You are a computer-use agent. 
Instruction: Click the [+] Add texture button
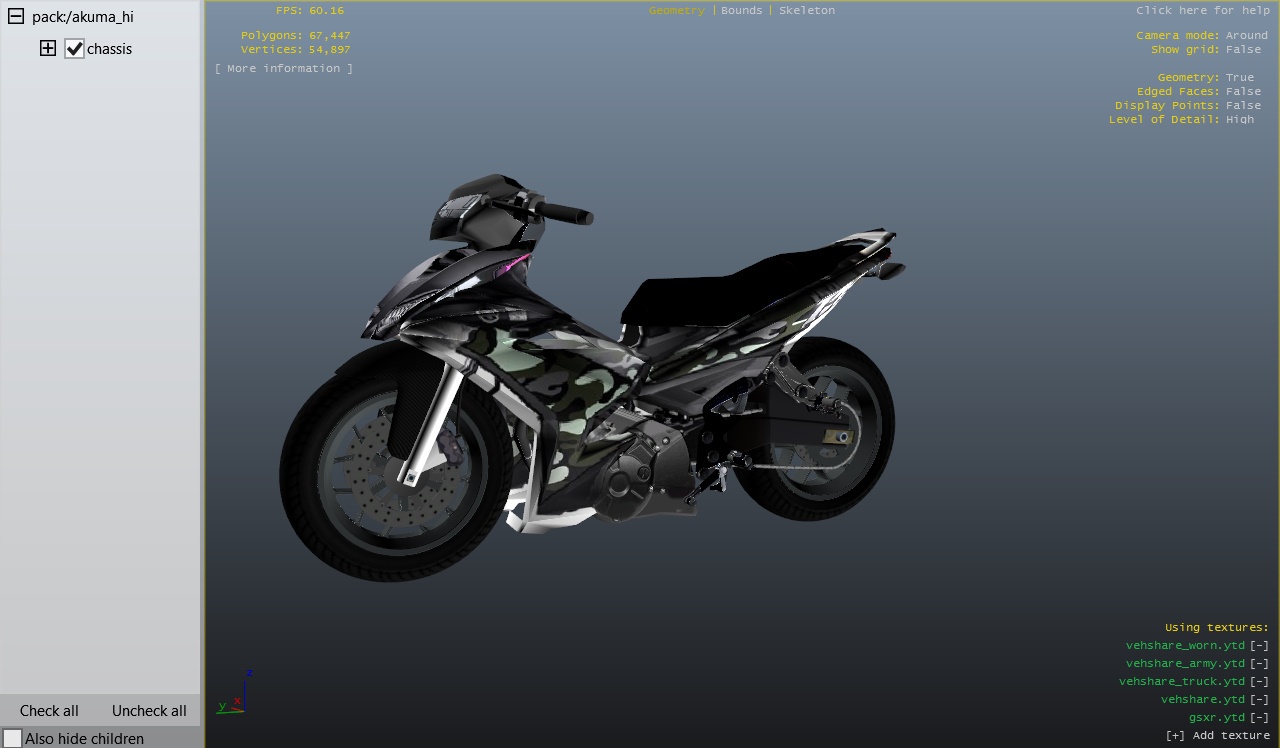click(x=1217, y=735)
